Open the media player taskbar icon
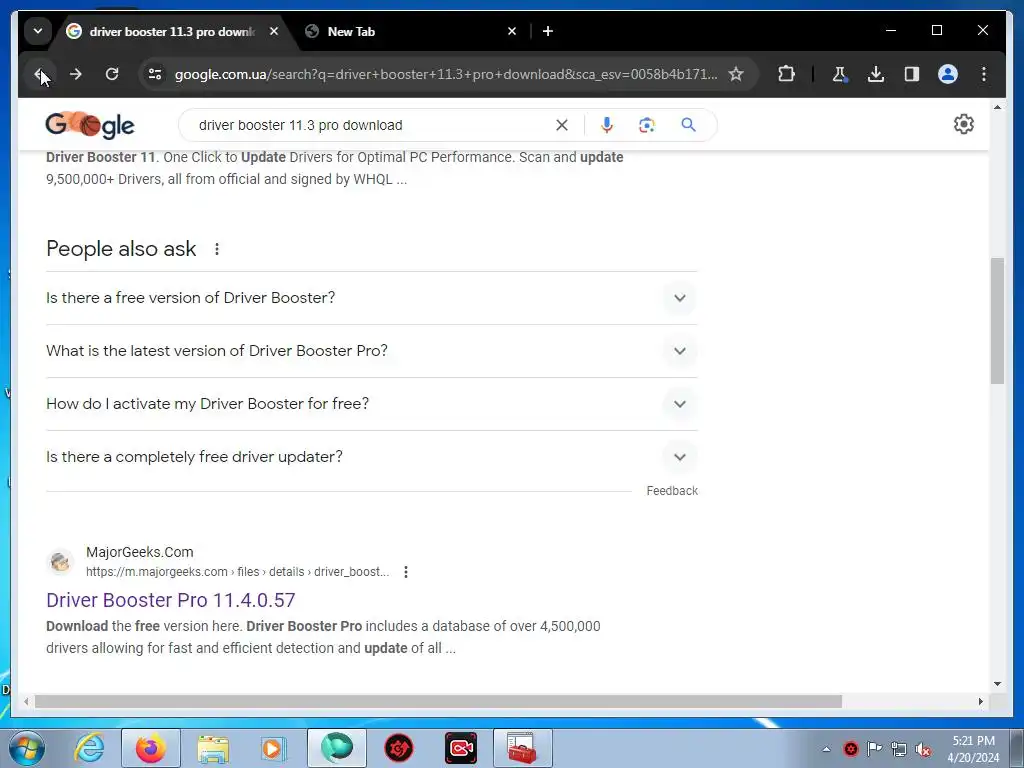Viewport: 1024px width, 768px height. click(273, 748)
